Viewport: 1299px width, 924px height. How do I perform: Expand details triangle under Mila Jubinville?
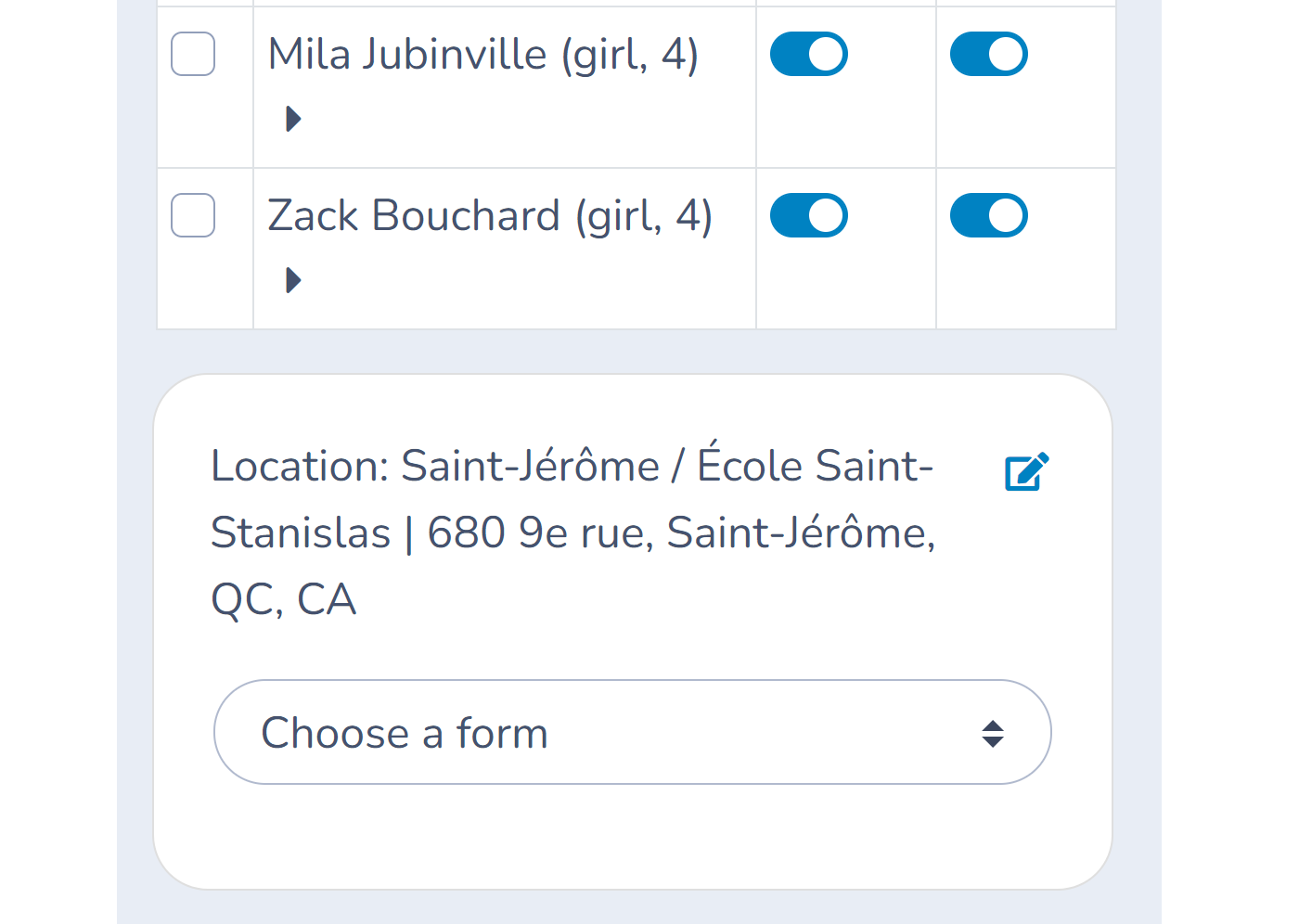click(x=293, y=119)
